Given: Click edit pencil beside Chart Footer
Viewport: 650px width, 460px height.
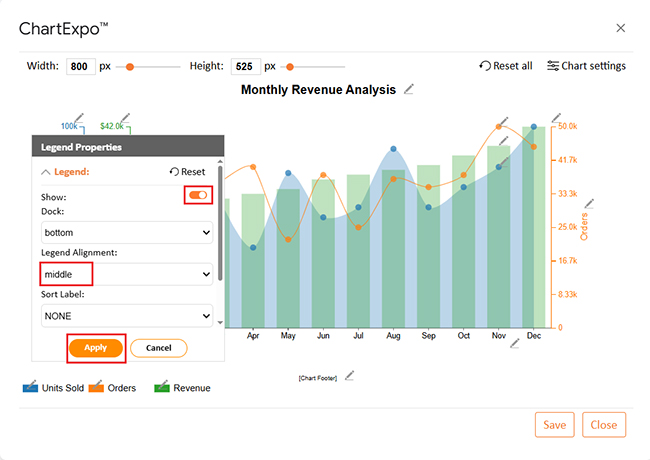Looking at the screenshot, I should [x=349, y=376].
